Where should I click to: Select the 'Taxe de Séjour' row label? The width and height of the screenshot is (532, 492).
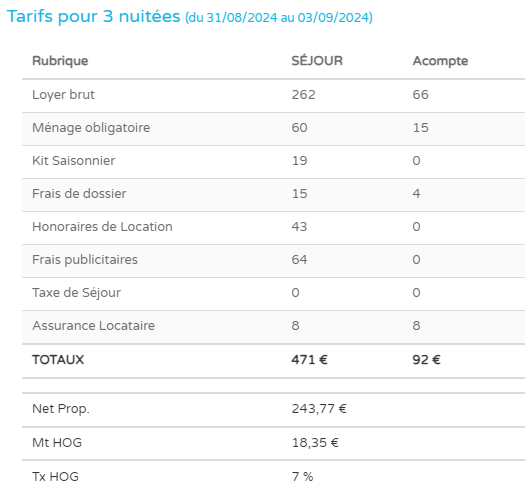point(76,292)
